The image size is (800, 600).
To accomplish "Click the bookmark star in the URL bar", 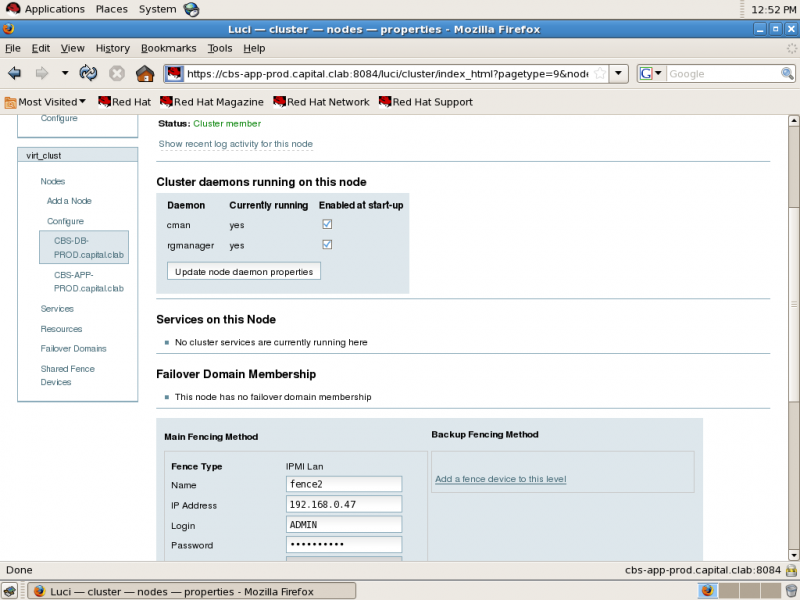I will pyautogui.click(x=600, y=73).
